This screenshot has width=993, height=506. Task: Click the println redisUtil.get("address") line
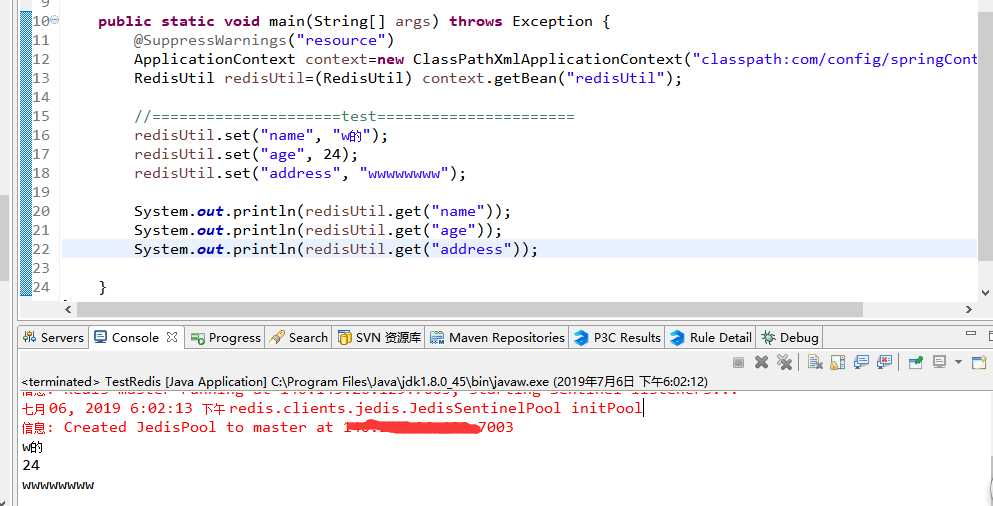(336, 250)
